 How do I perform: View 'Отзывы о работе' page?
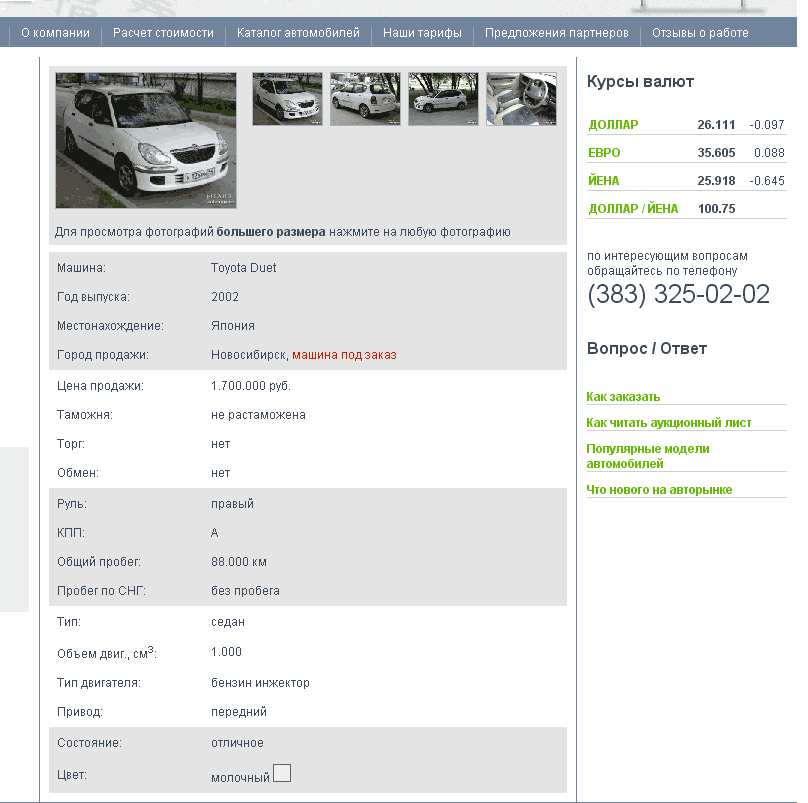[x=700, y=33]
